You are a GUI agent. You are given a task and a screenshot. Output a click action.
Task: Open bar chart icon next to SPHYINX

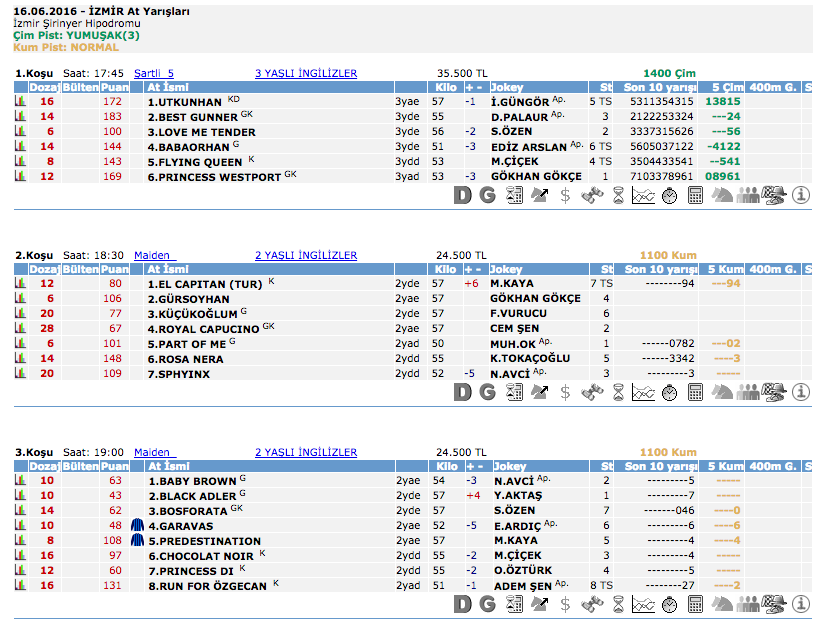(x=19, y=373)
